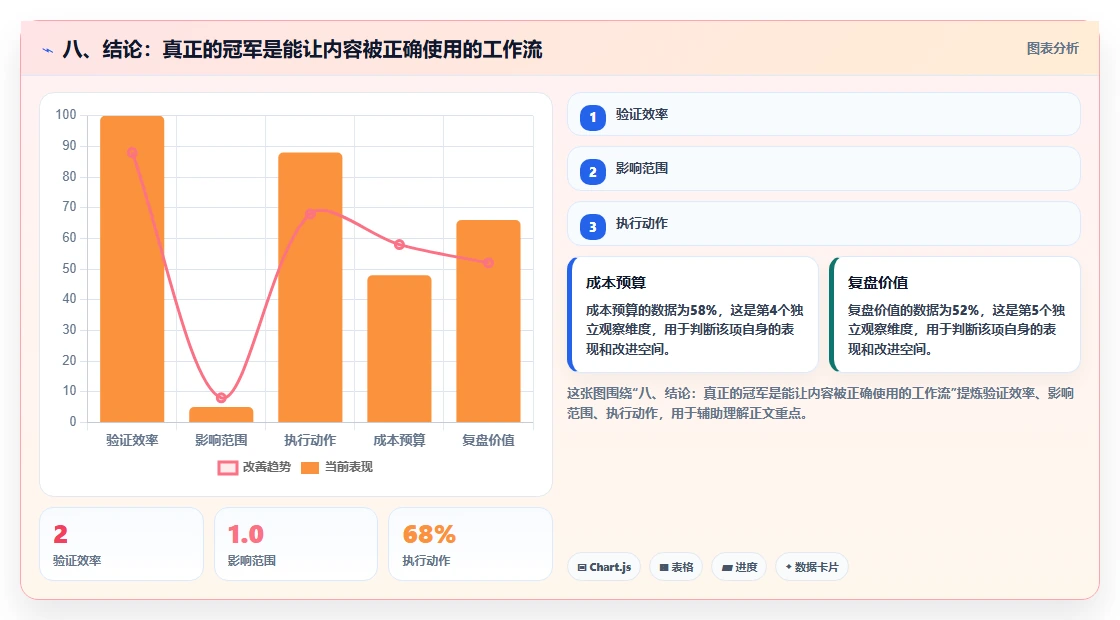1120x620 pixels.
Task: Click the 执行动作 orange bar
Action: click(x=310, y=287)
